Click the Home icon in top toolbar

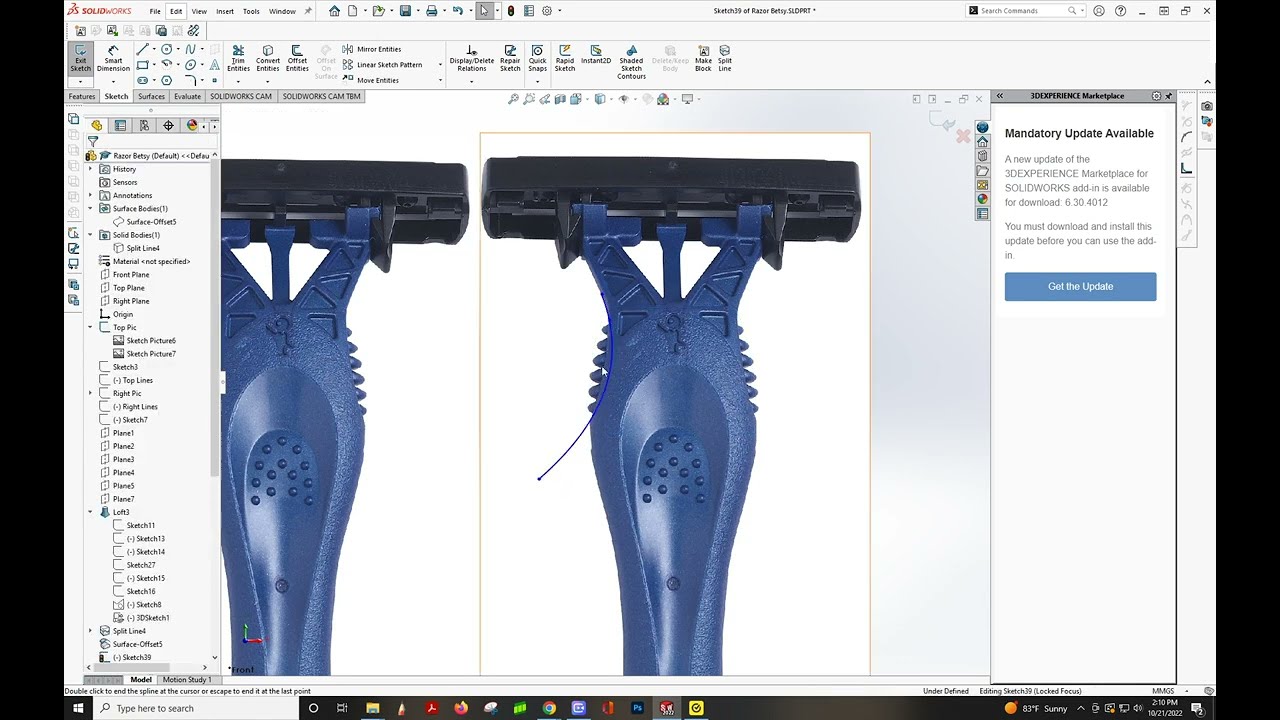(334, 11)
